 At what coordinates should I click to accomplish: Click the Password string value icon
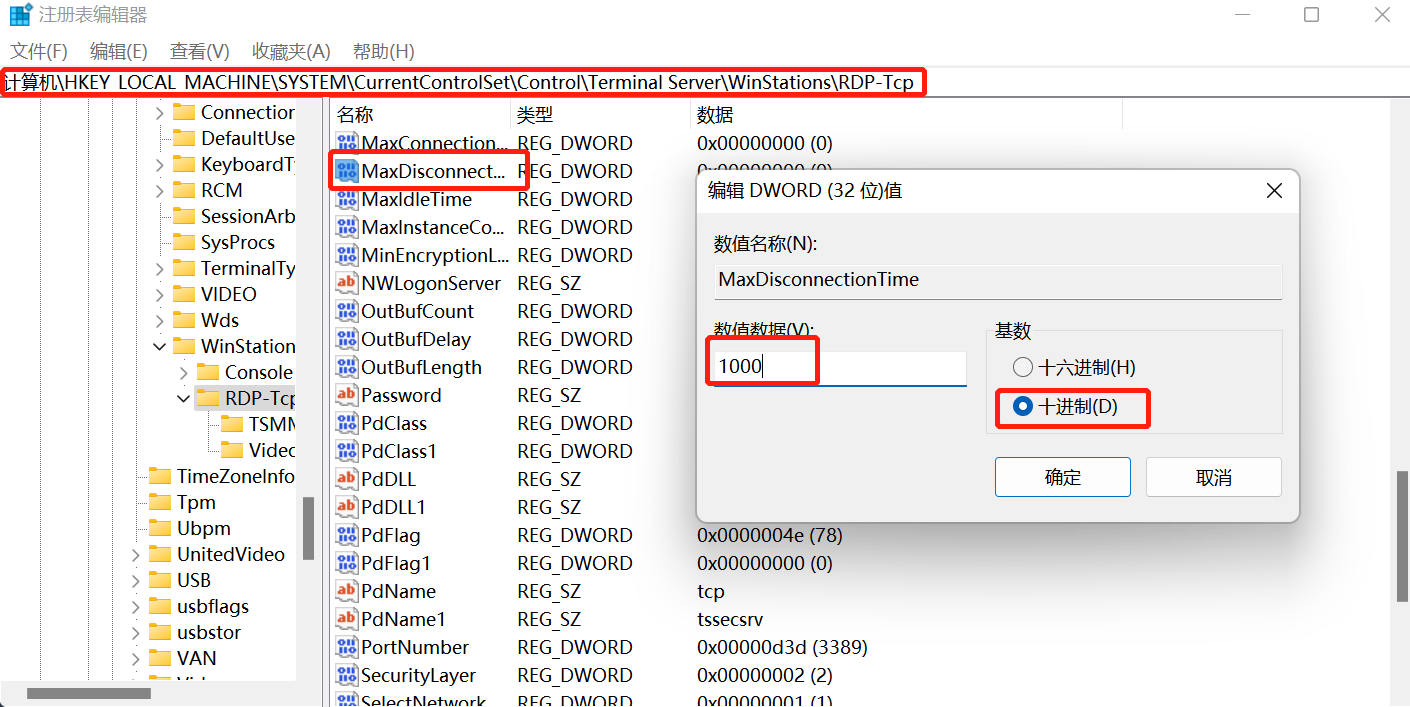346,395
